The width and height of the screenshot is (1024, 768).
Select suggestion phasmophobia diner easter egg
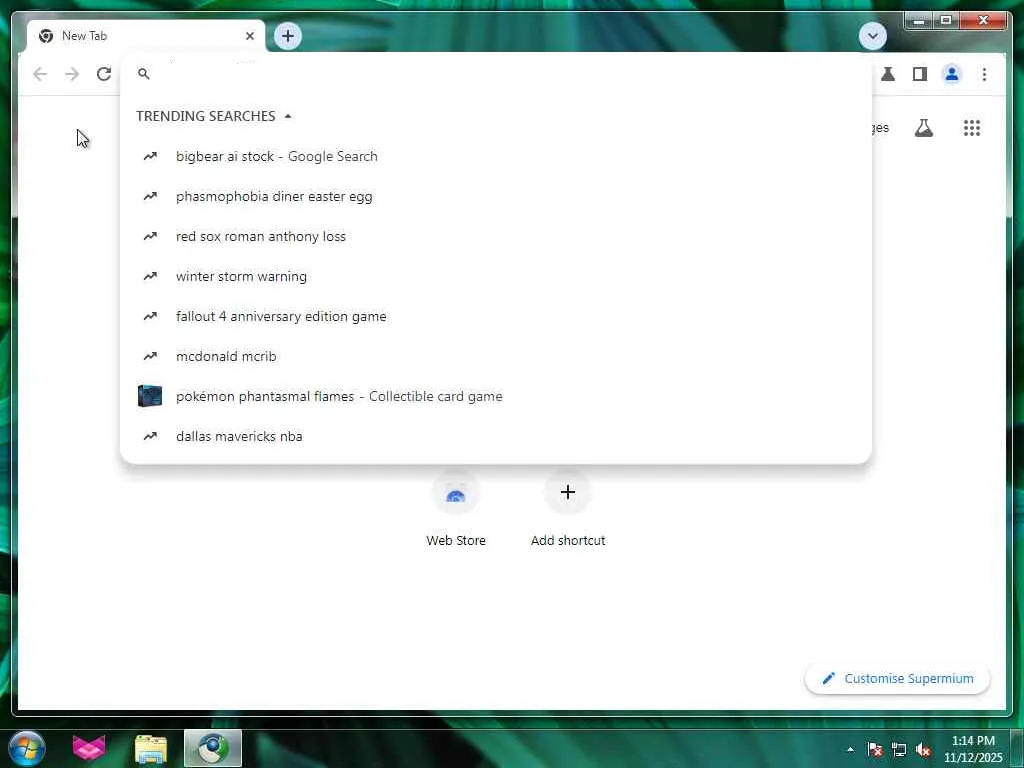(x=496, y=197)
